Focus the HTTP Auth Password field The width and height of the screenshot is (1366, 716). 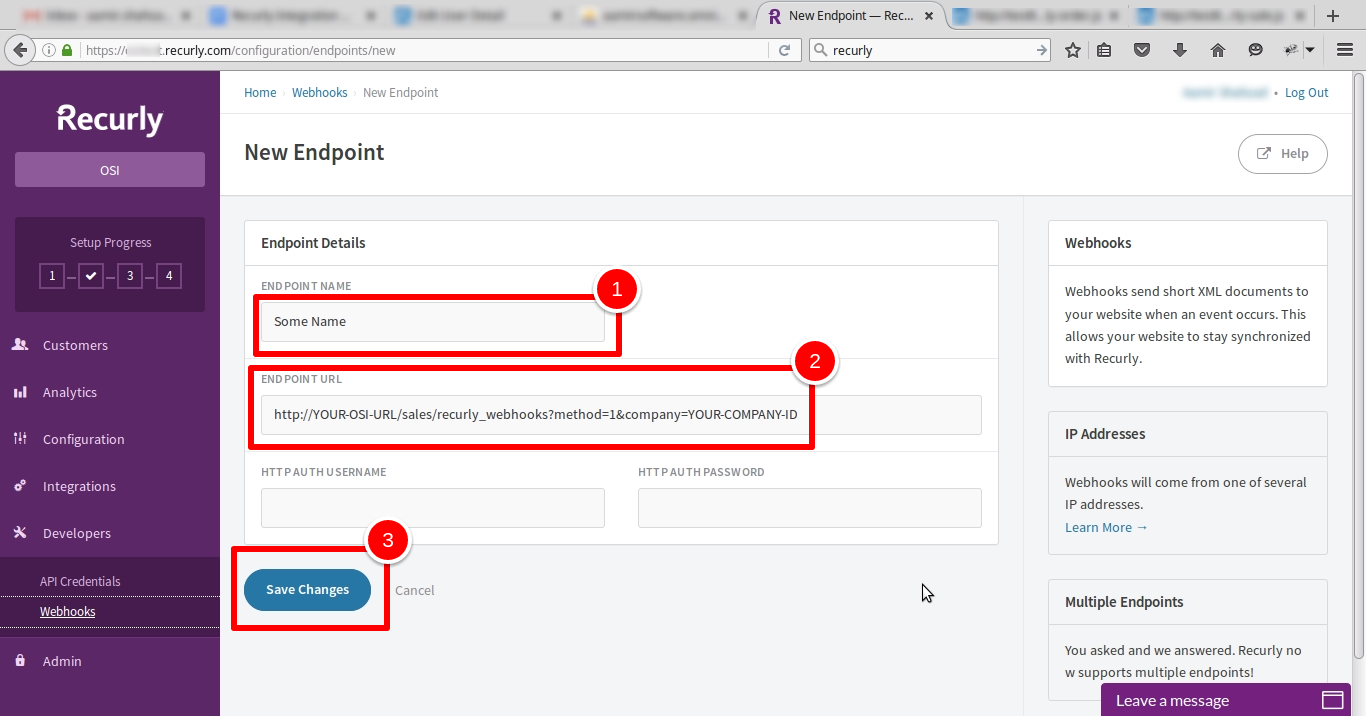coord(810,508)
